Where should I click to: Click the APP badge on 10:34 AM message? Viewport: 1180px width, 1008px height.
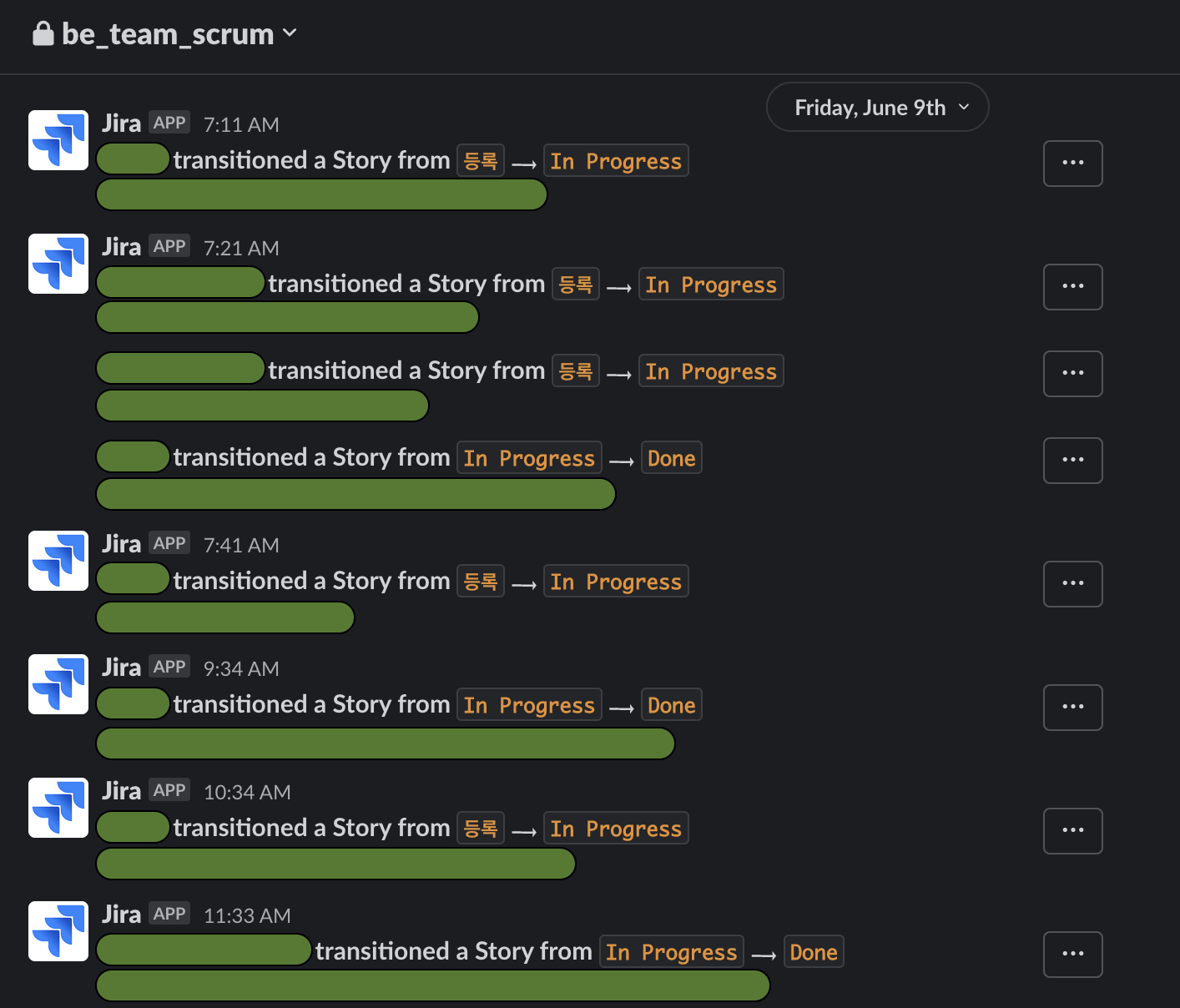(x=169, y=790)
